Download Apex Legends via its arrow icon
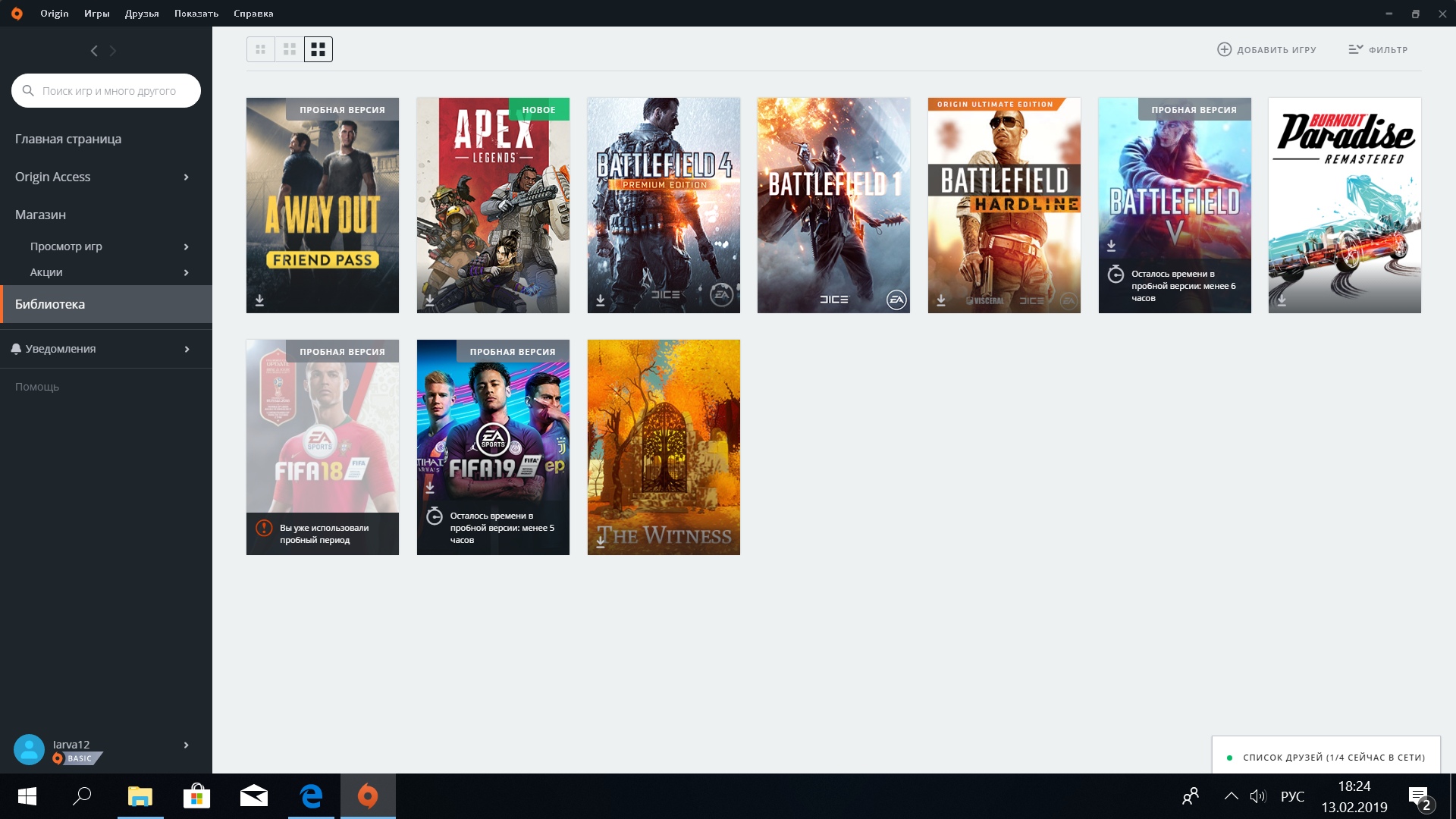This screenshot has width=1456, height=819. tap(430, 300)
